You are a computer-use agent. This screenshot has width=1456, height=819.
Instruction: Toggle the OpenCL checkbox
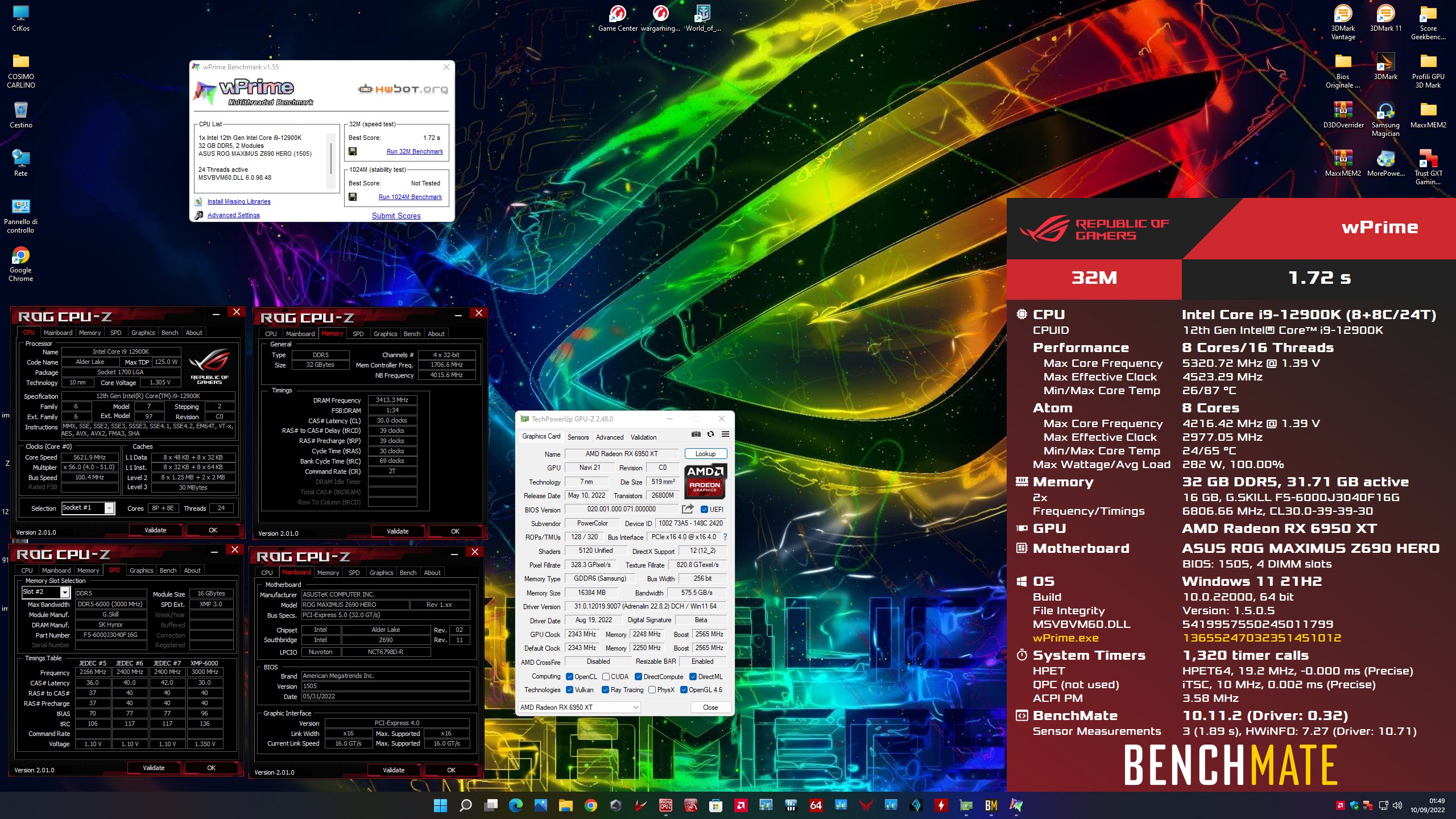click(x=569, y=676)
